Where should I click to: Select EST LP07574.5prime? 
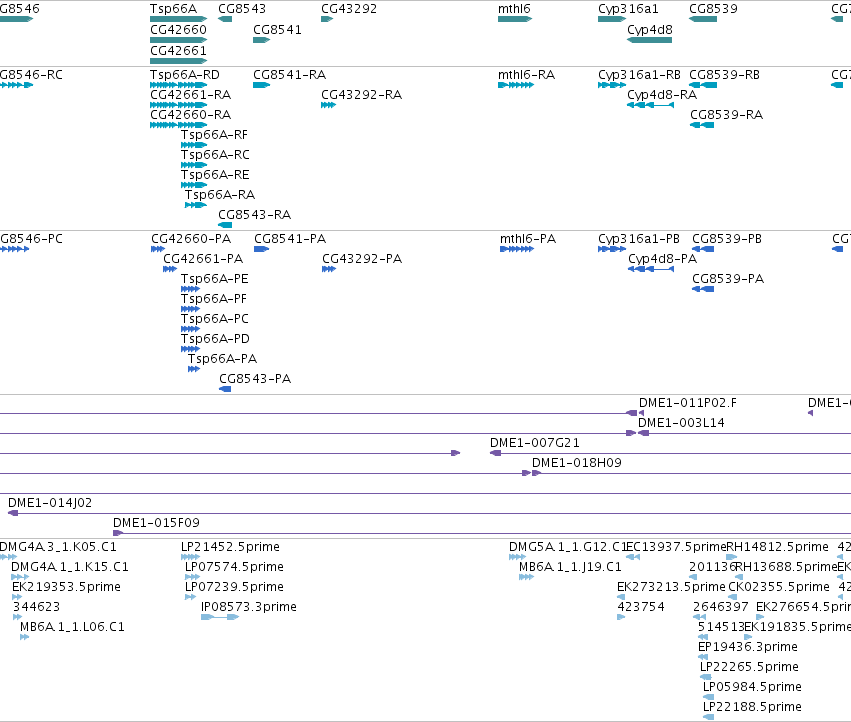pyautogui.click(x=193, y=577)
